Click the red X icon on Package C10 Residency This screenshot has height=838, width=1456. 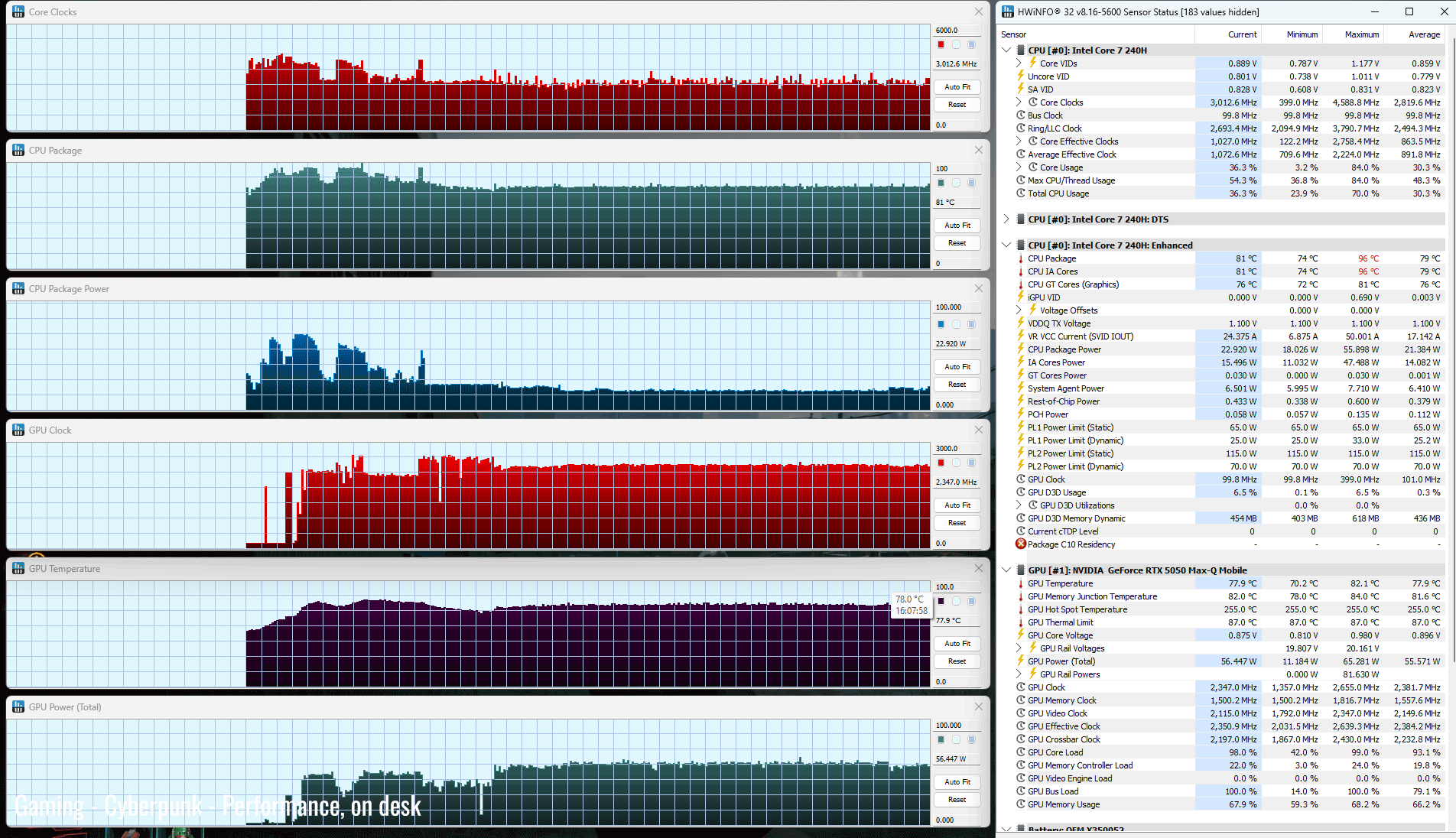pyautogui.click(x=1020, y=544)
